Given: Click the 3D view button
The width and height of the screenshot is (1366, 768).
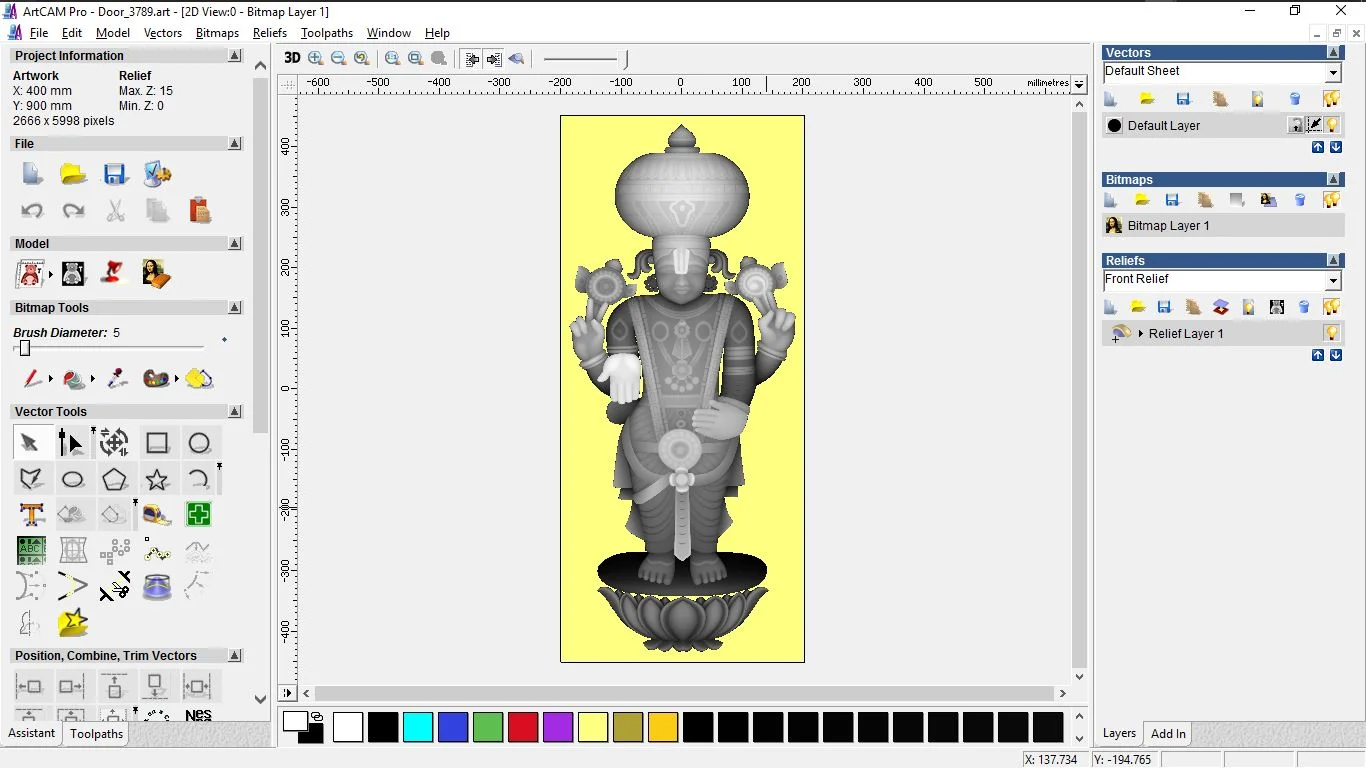Looking at the screenshot, I should pos(292,58).
